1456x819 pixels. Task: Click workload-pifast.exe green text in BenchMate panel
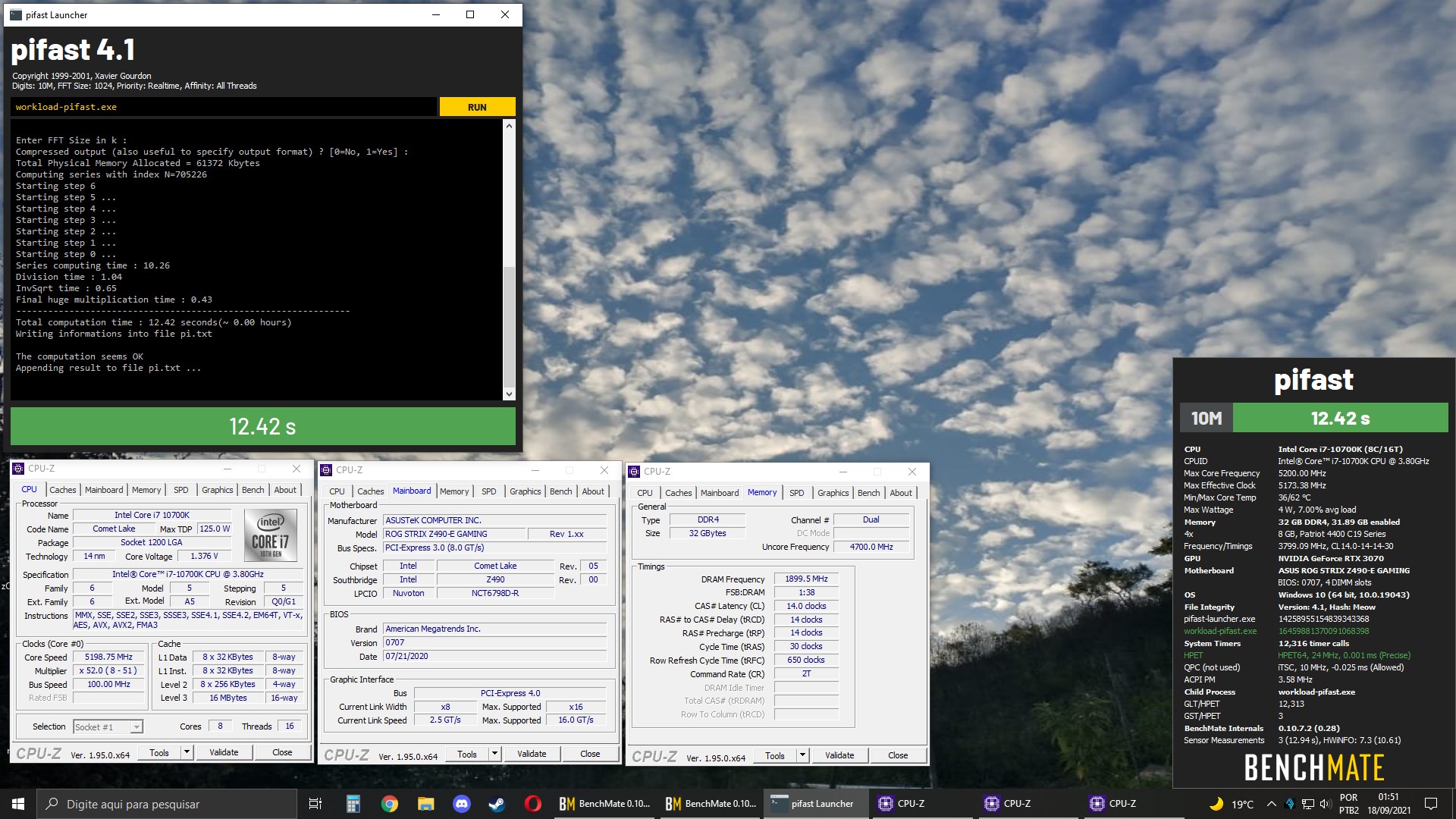(1220, 631)
